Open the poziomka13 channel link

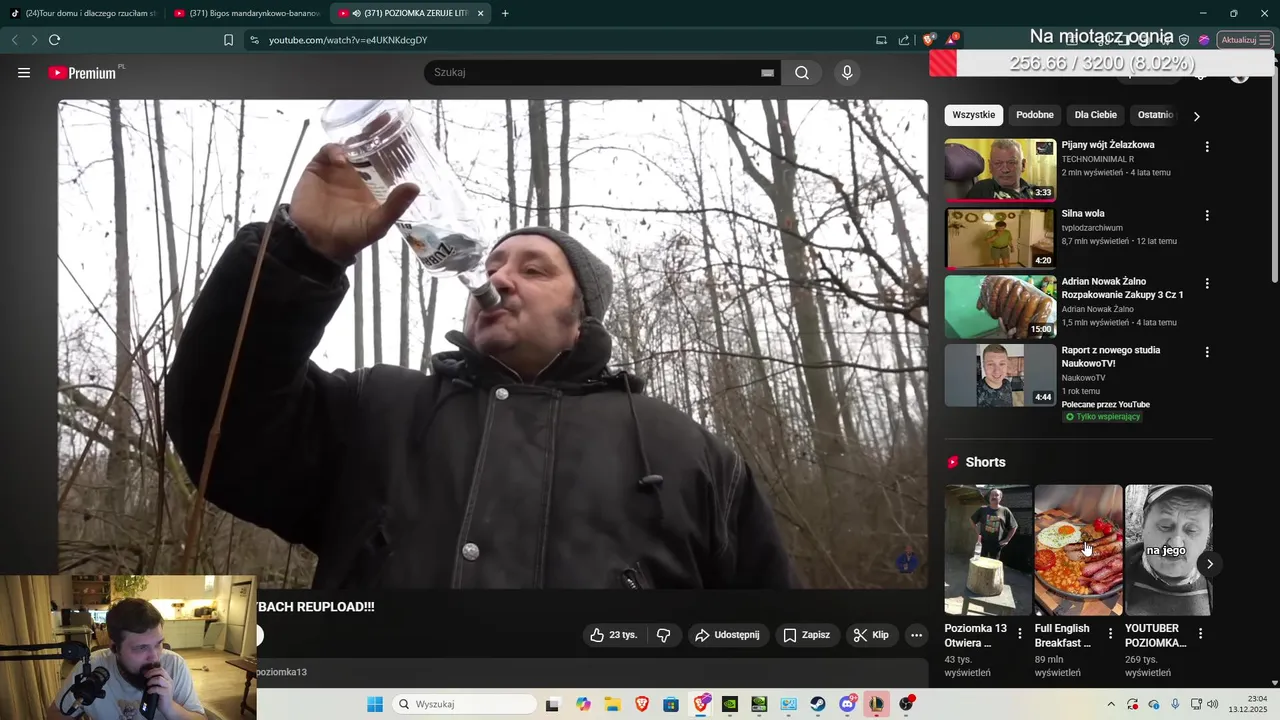click(282, 672)
